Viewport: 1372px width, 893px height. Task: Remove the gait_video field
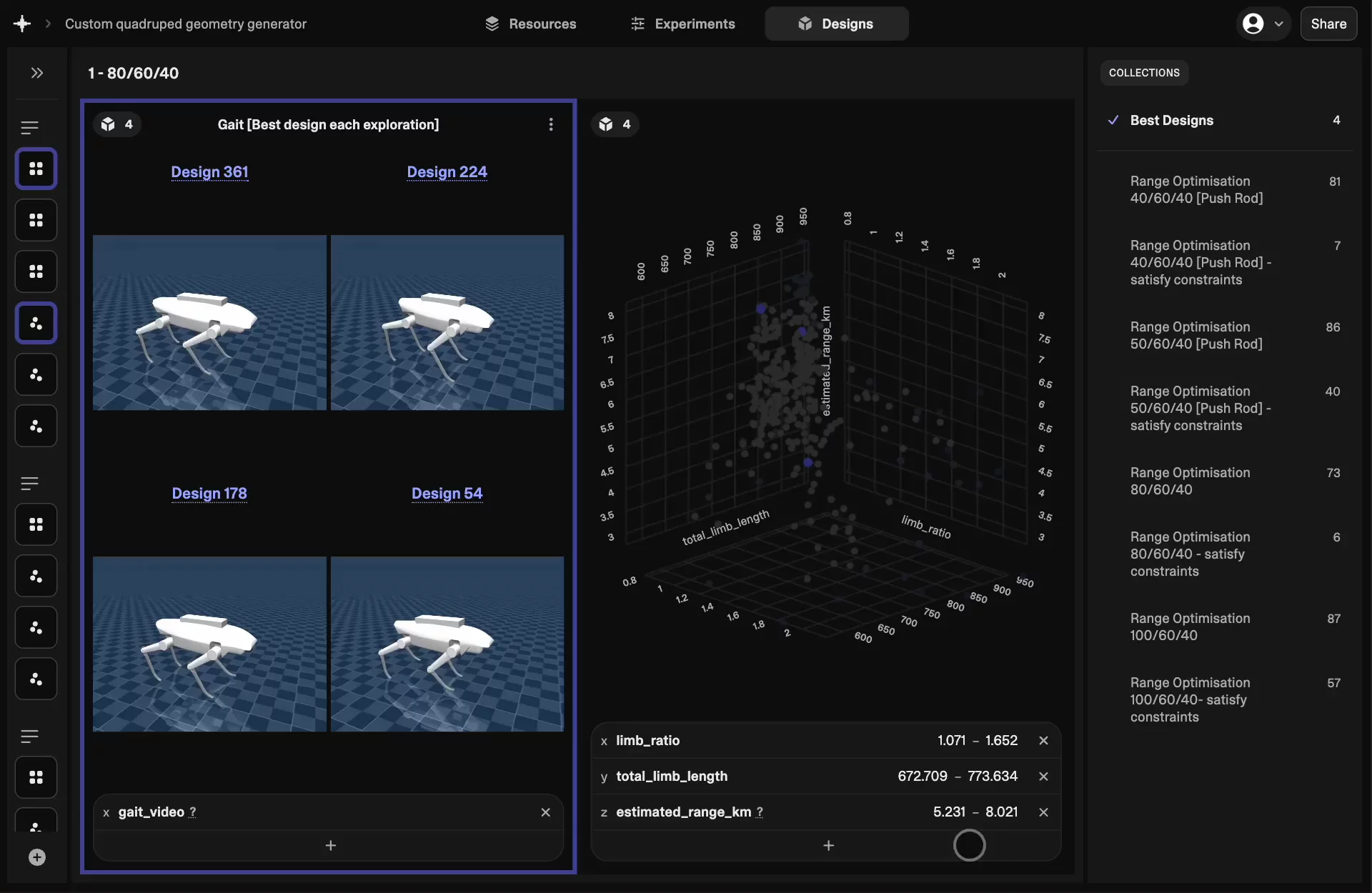(545, 812)
